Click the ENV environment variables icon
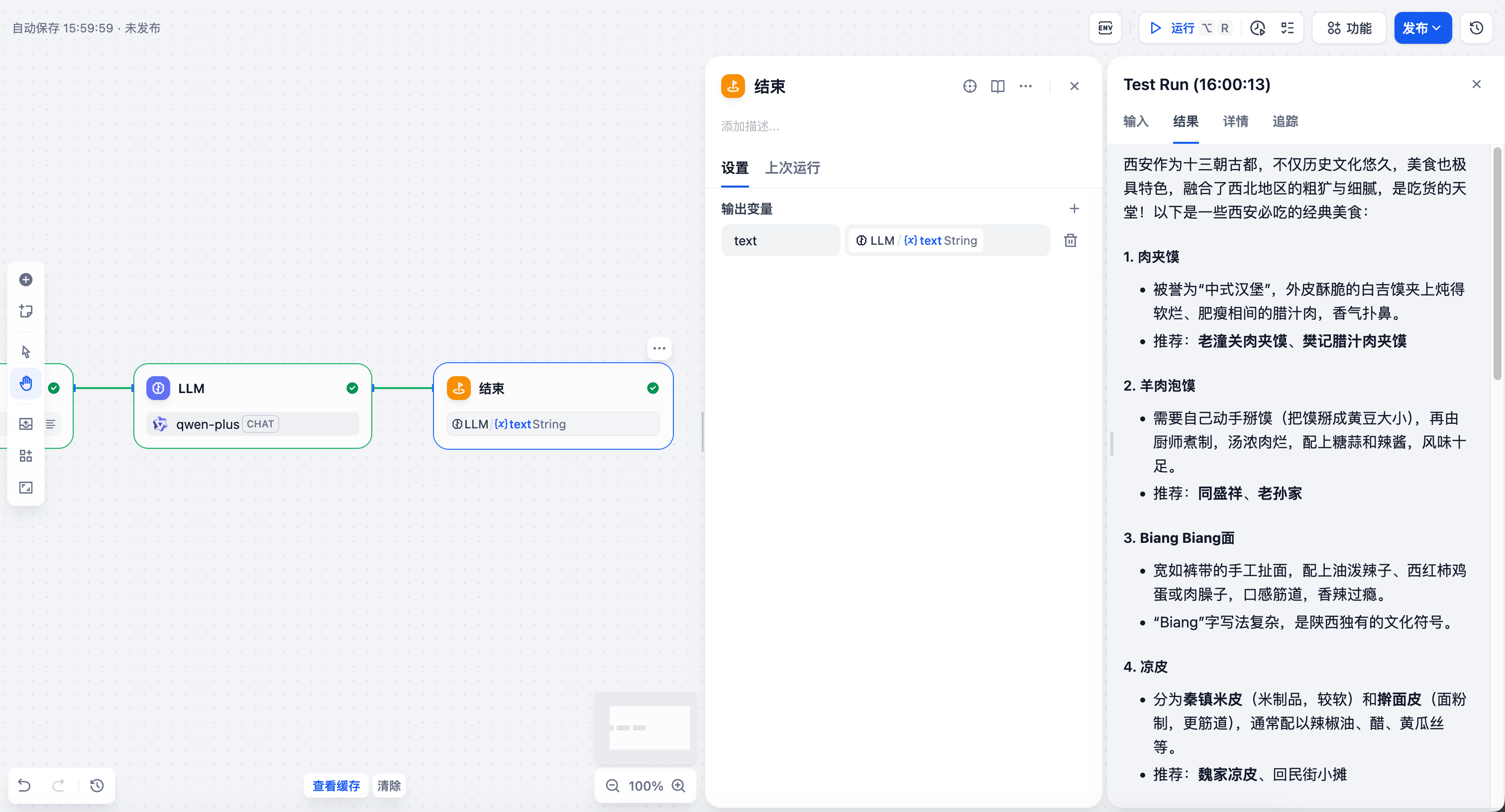The image size is (1505, 812). (1105, 28)
